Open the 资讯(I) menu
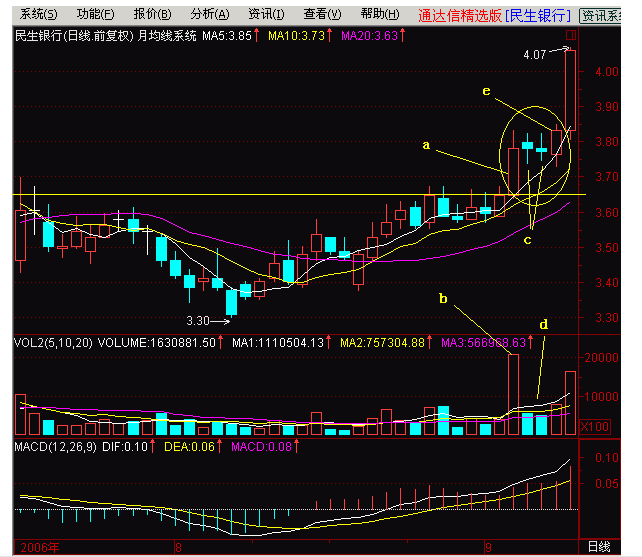This screenshot has width=642, height=557. [266, 15]
